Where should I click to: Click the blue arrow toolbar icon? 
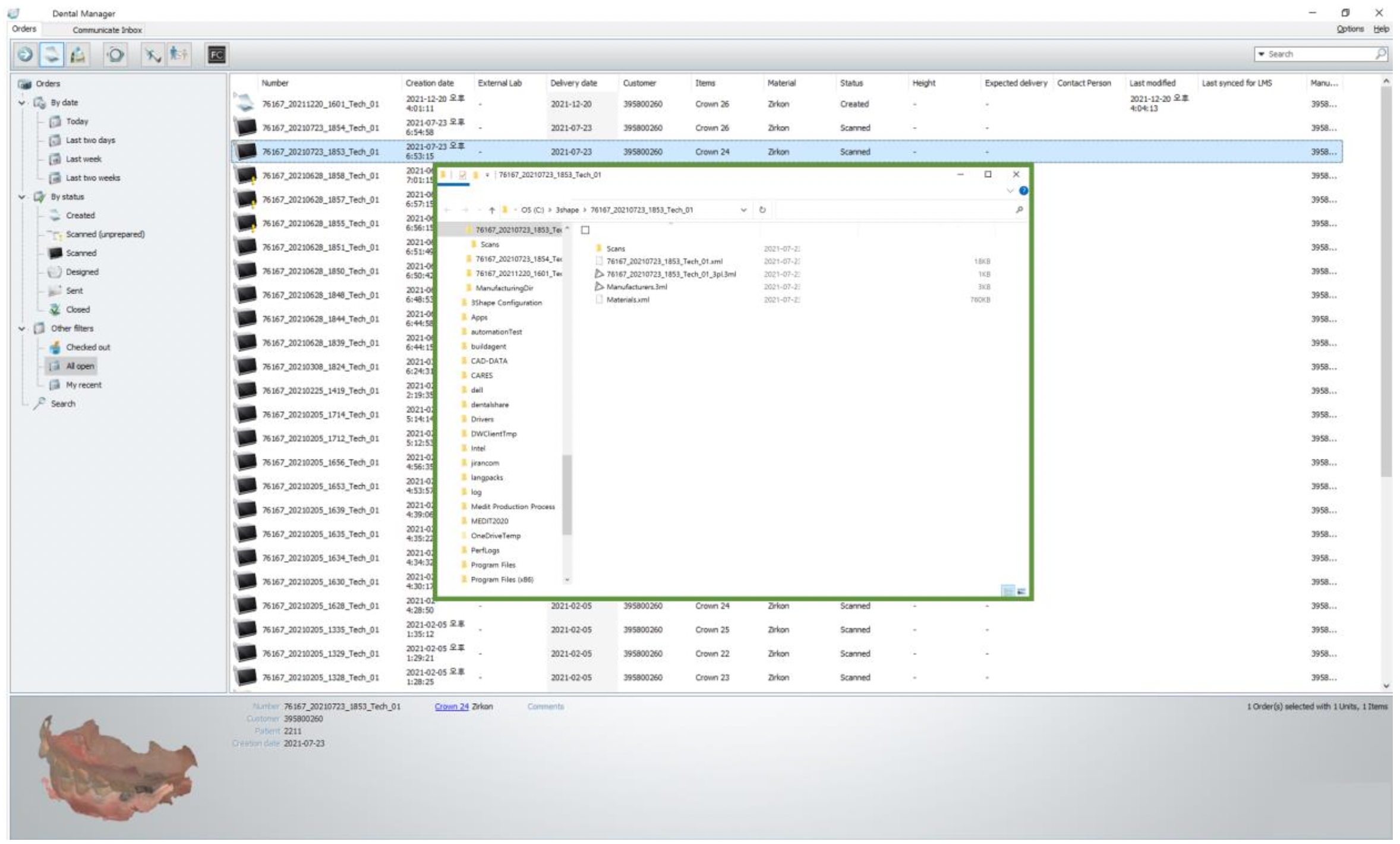tap(25, 55)
